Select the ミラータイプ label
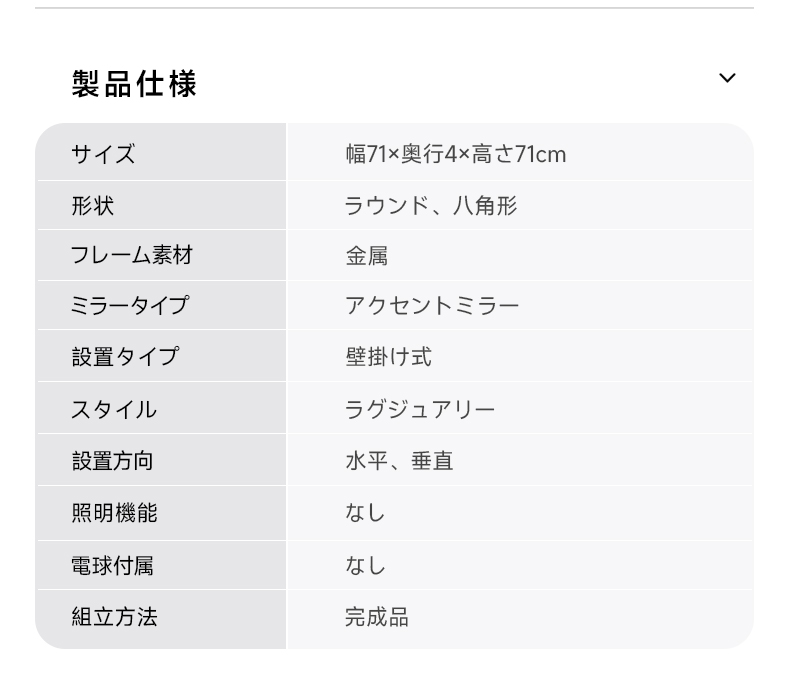 [130, 305]
